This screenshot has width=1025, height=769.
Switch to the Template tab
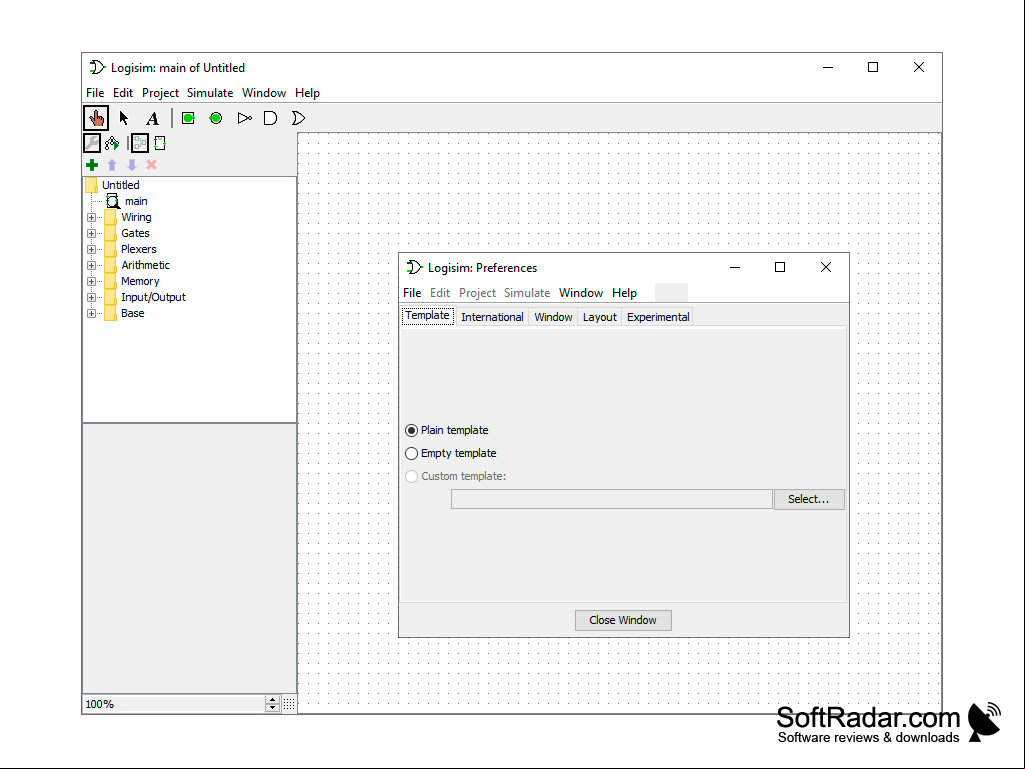[x=428, y=316]
